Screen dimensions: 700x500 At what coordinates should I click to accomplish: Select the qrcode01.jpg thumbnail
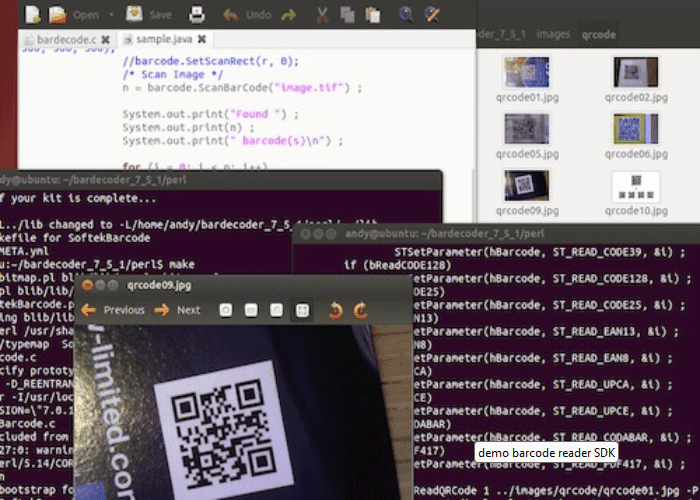526,72
